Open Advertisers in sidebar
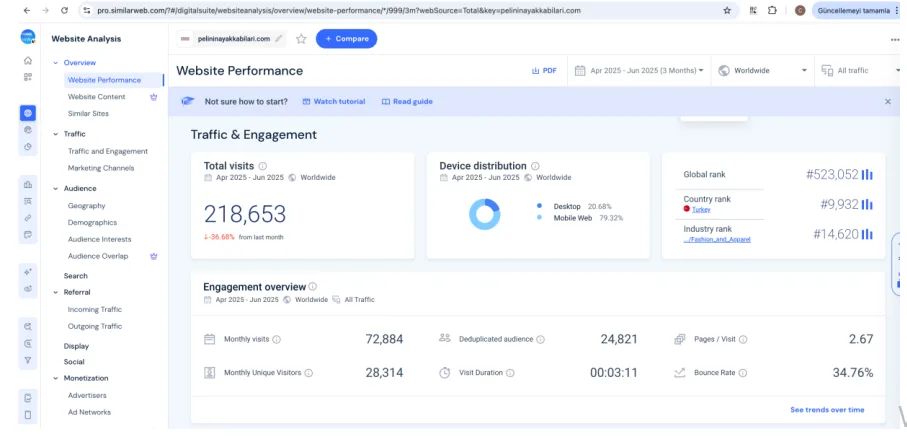Viewport: 907px width, 436px height. click(x=87, y=396)
